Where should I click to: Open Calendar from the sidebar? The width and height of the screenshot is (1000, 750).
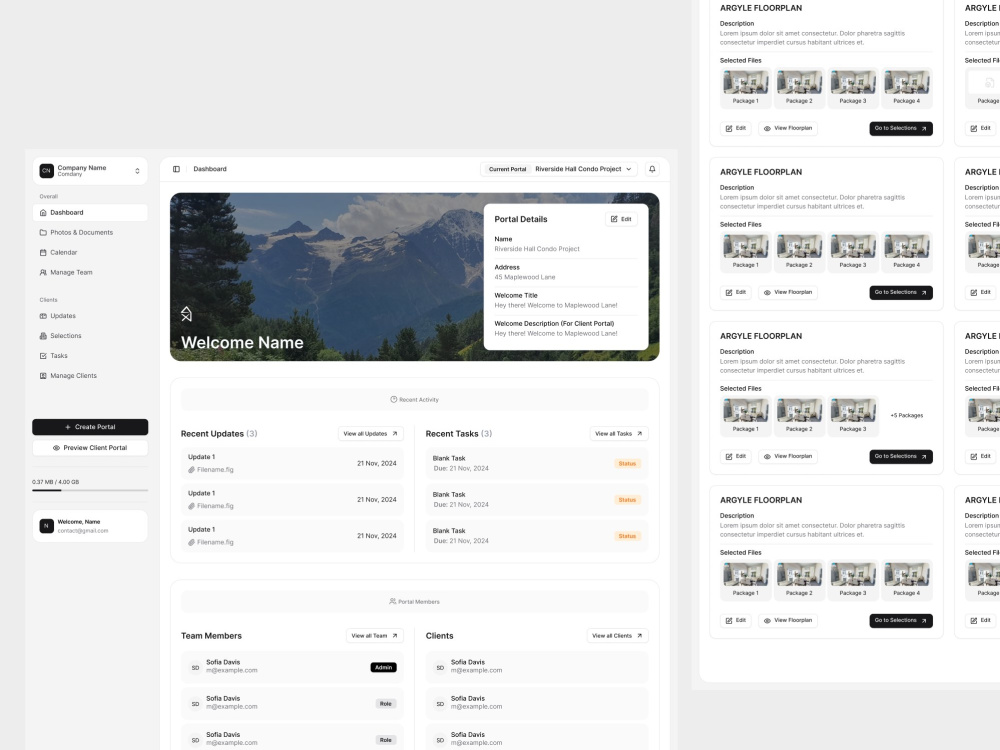[x=90, y=253]
